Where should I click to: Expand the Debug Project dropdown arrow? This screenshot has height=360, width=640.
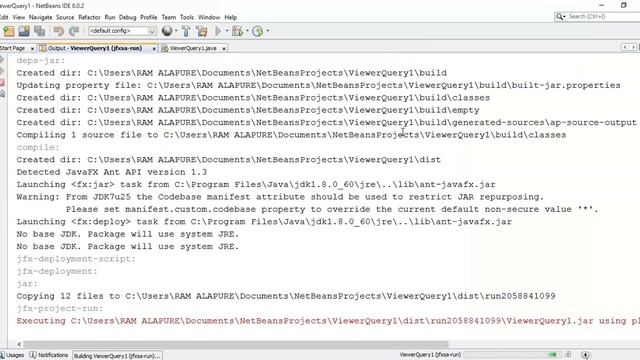tap(247, 31)
